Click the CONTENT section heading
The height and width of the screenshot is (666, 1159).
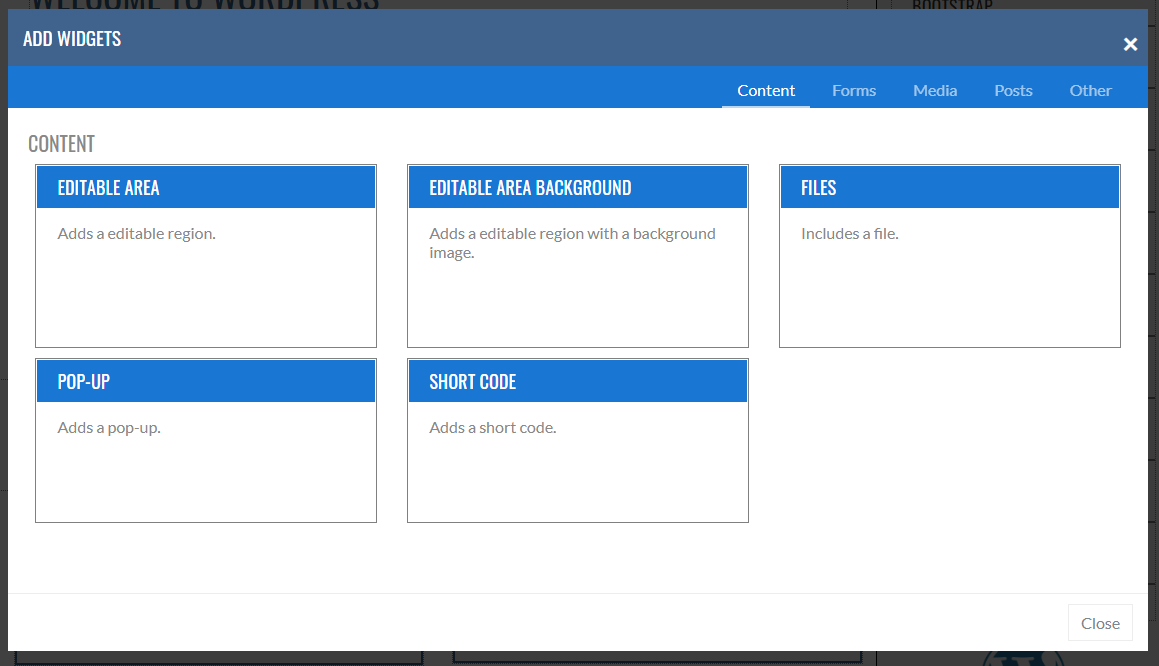(x=61, y=143)
